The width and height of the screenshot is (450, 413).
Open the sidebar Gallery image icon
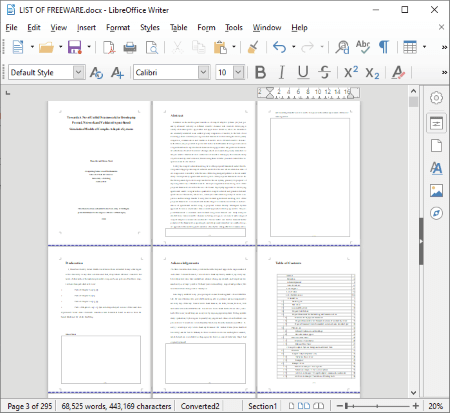coord(436,191)
